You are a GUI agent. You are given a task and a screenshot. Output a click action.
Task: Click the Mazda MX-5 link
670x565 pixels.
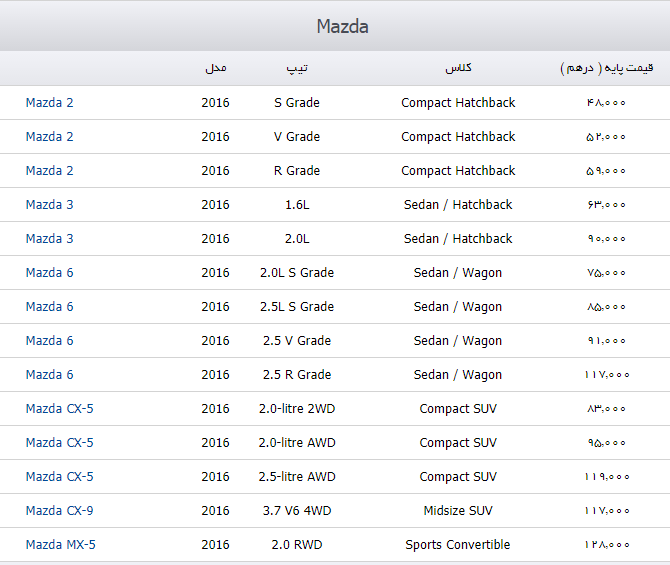coord(61,544)
